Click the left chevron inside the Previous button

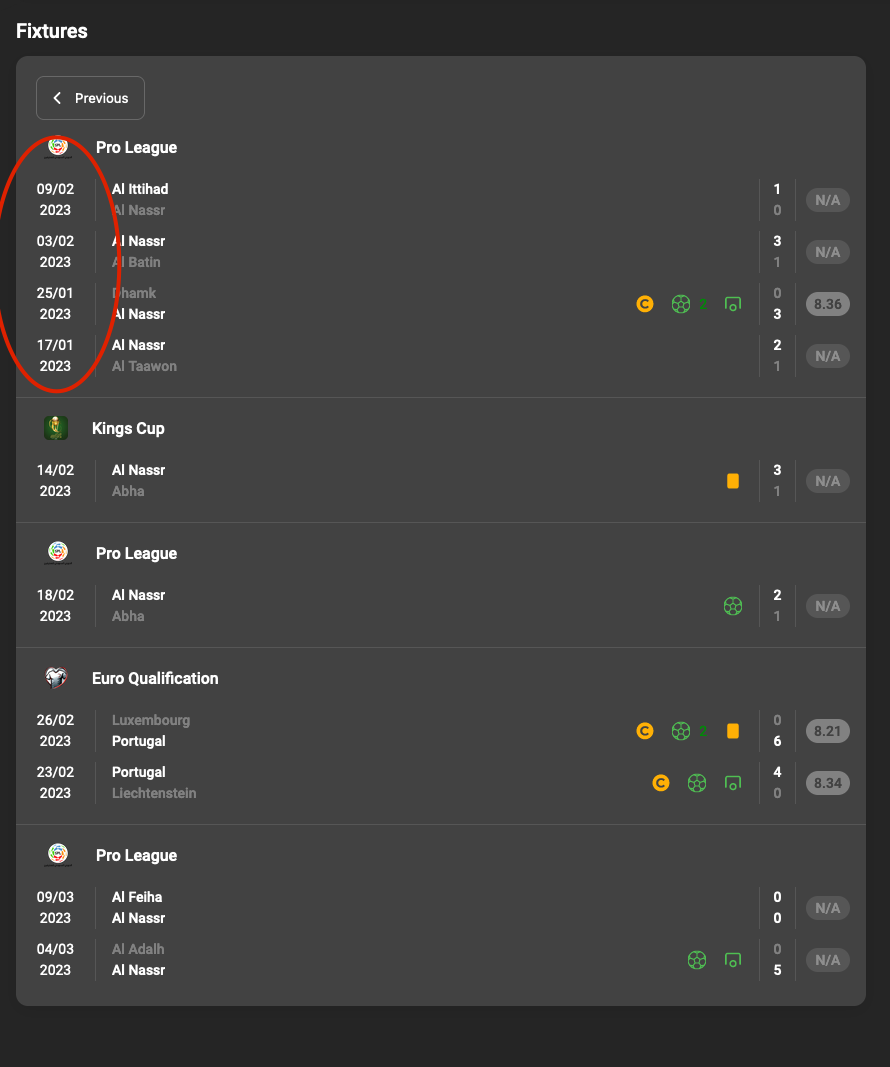pos(58,98)
